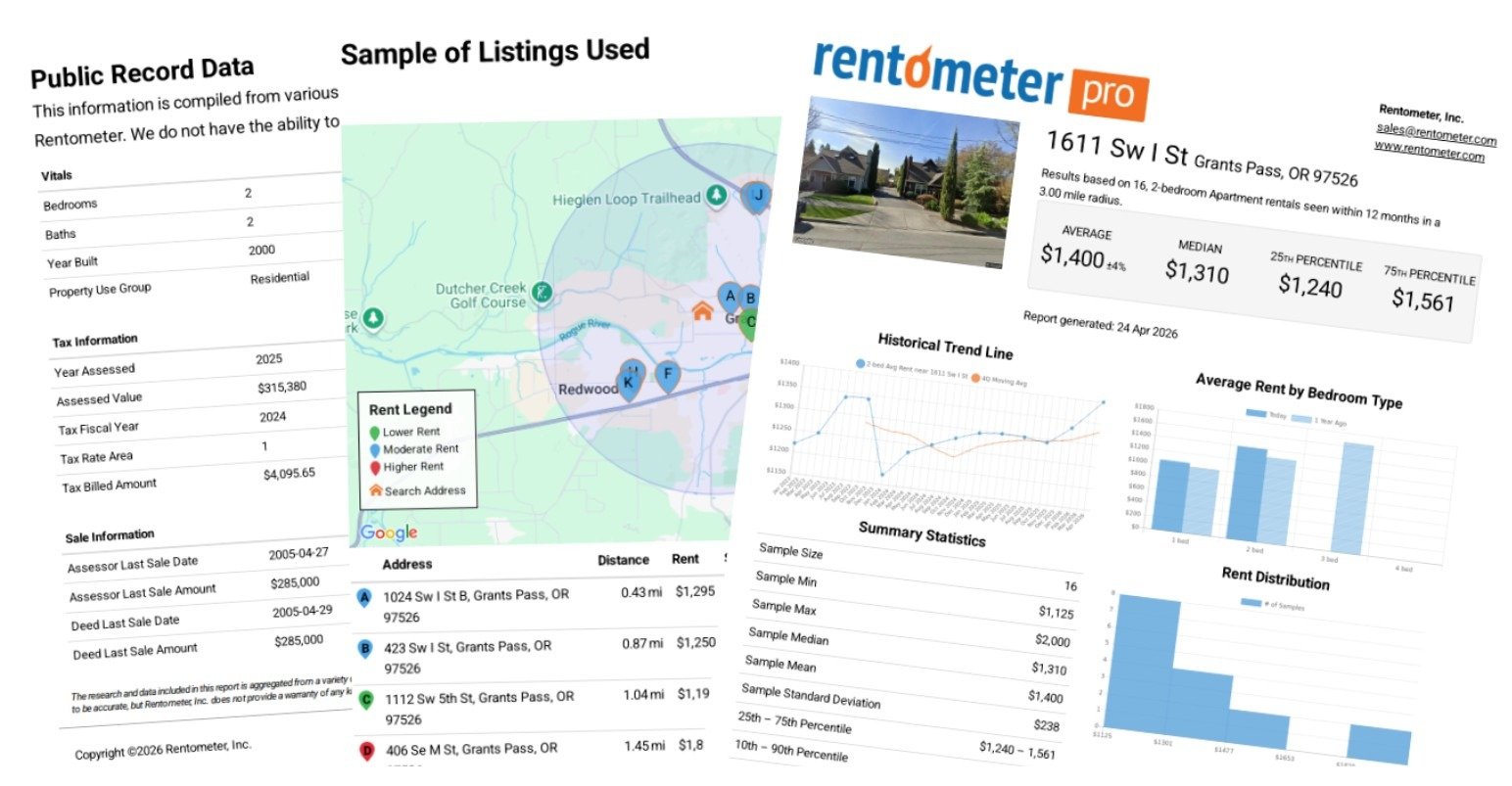Click the Search Address house icon in legend
The image size is (1512, 786).
pyautogui.click(x=375, y=490)
